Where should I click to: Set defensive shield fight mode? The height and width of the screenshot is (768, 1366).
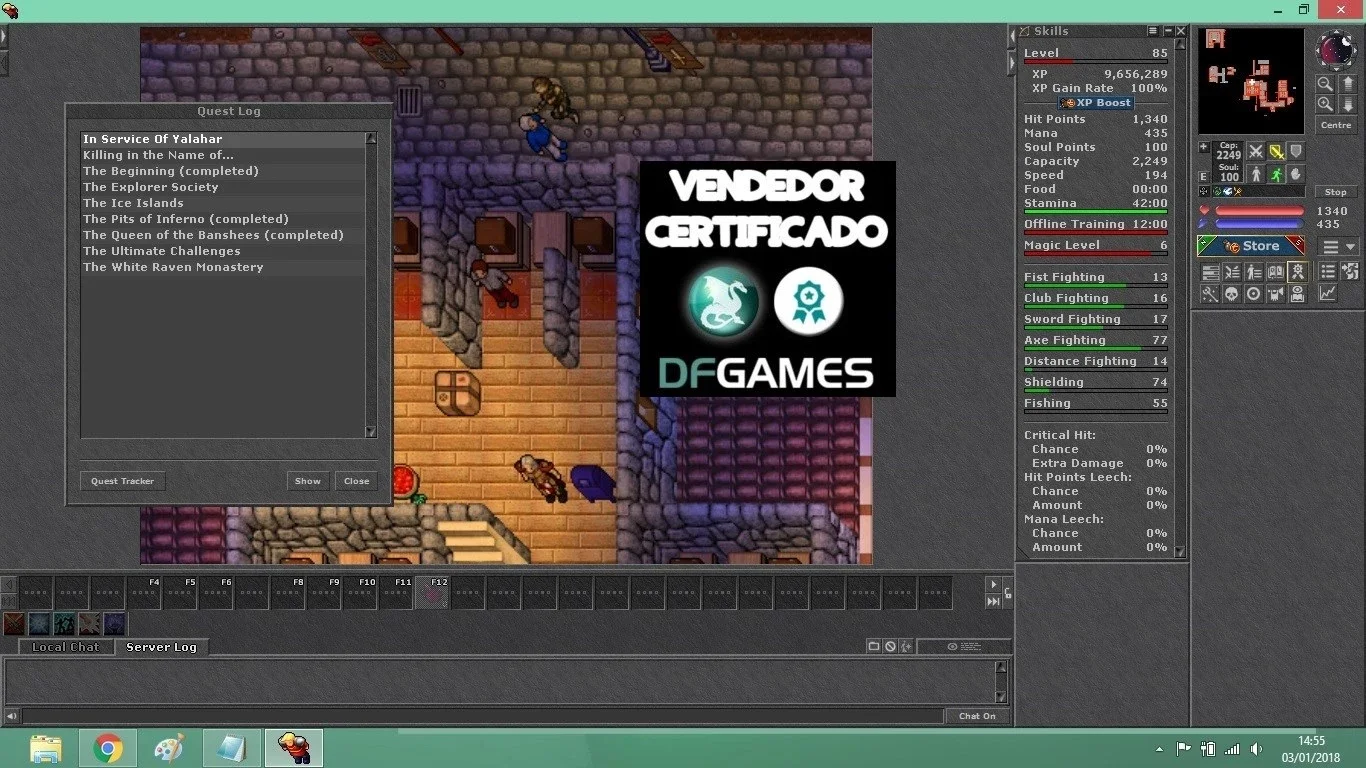[1296, 151]
